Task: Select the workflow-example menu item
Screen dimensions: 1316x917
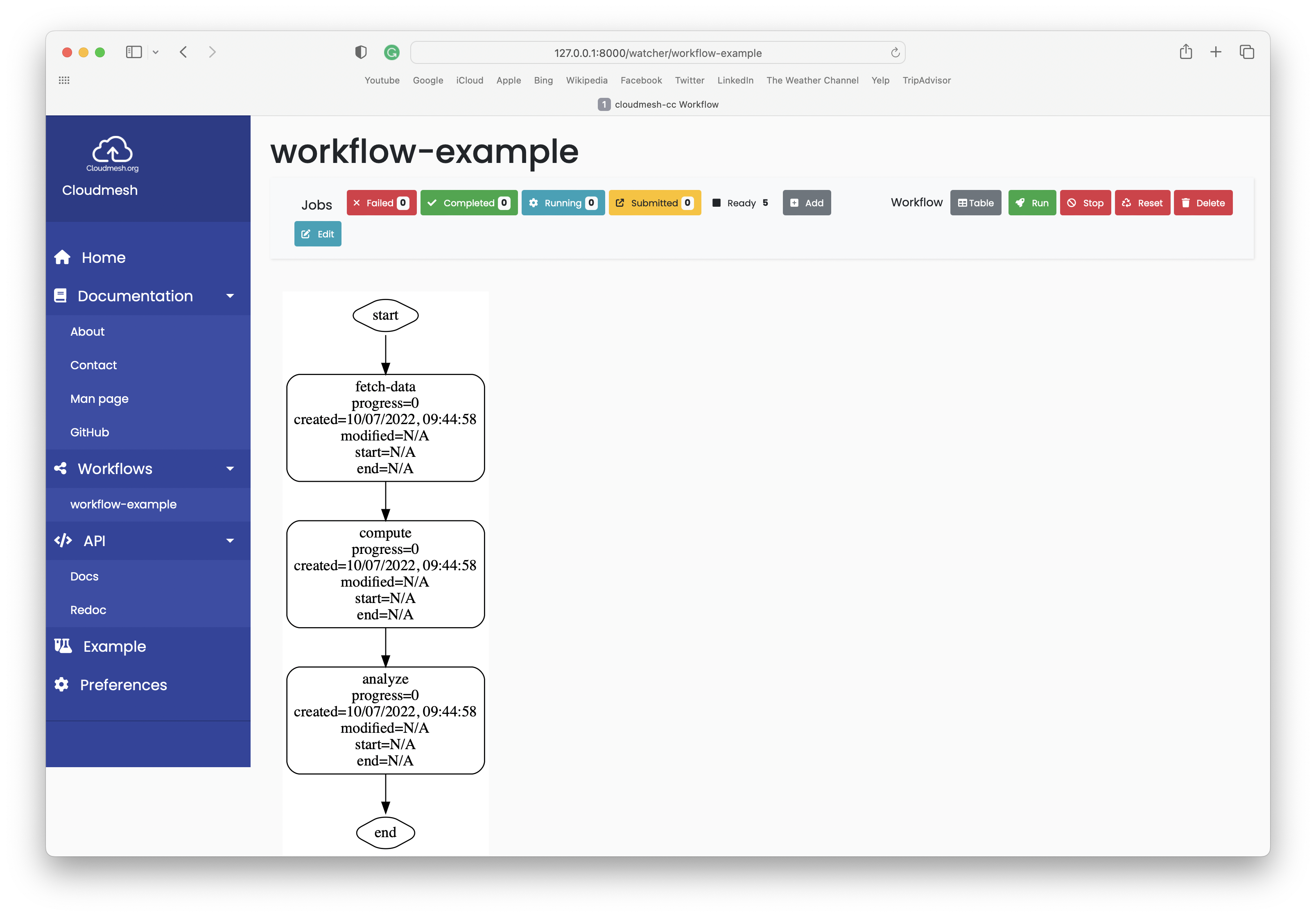Action: tap(123, 504)
